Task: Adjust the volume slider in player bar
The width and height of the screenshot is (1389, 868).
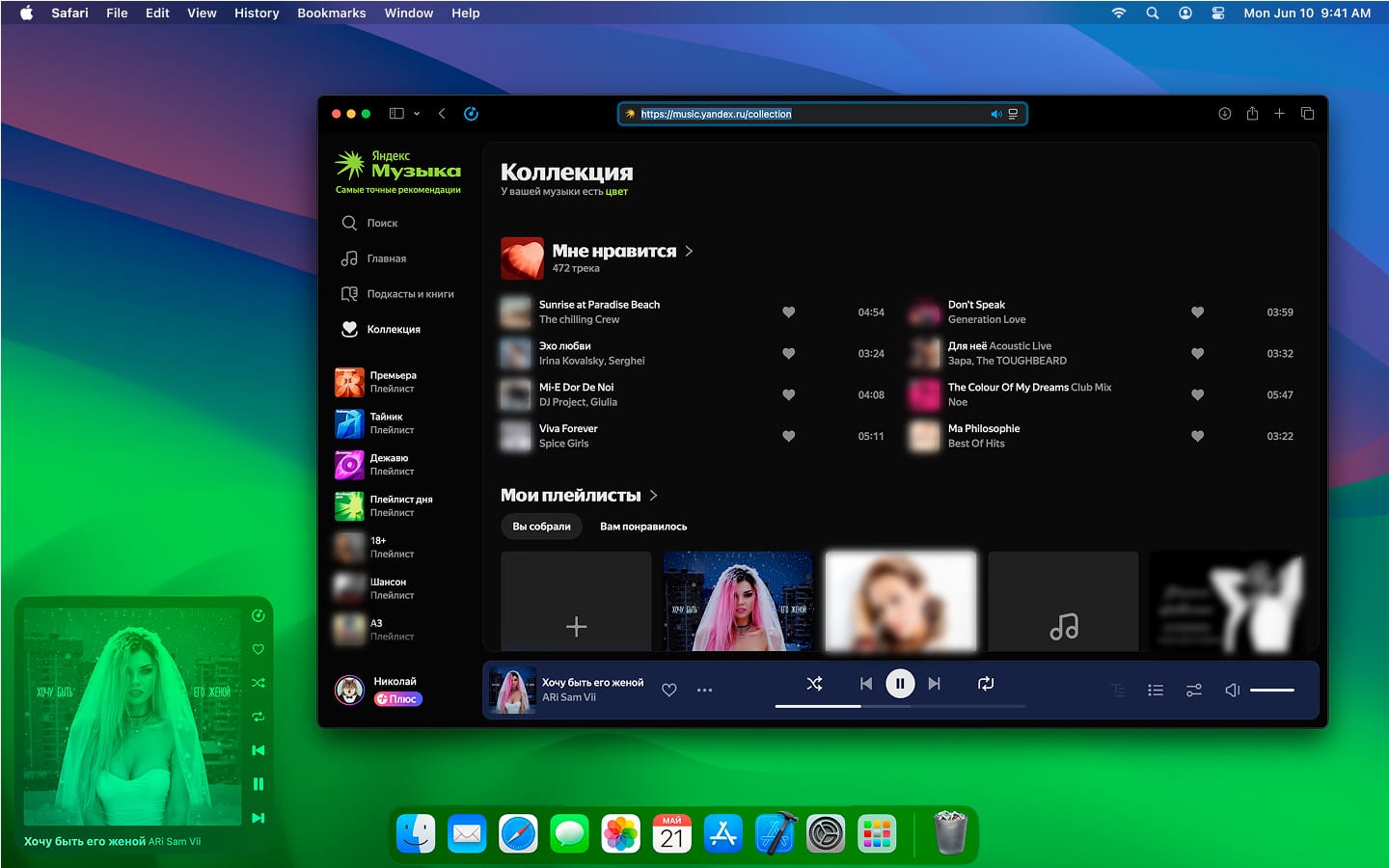Action: click(1272, 690)
